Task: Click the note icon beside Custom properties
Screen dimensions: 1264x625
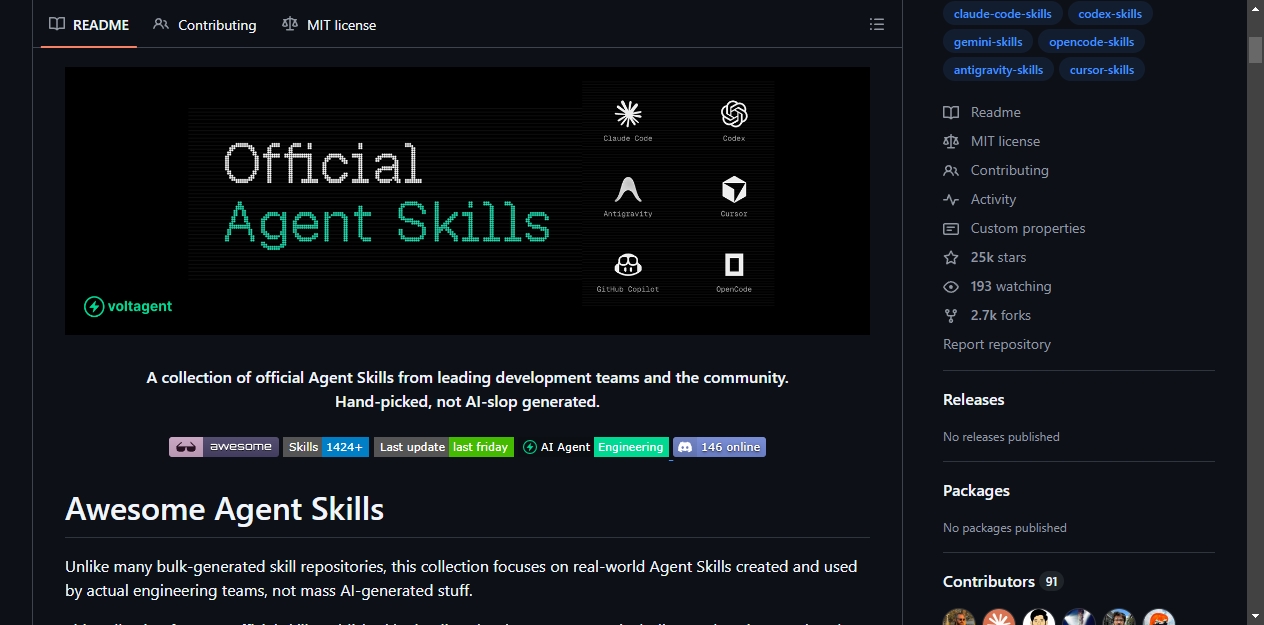Action: tap(951, 228)
